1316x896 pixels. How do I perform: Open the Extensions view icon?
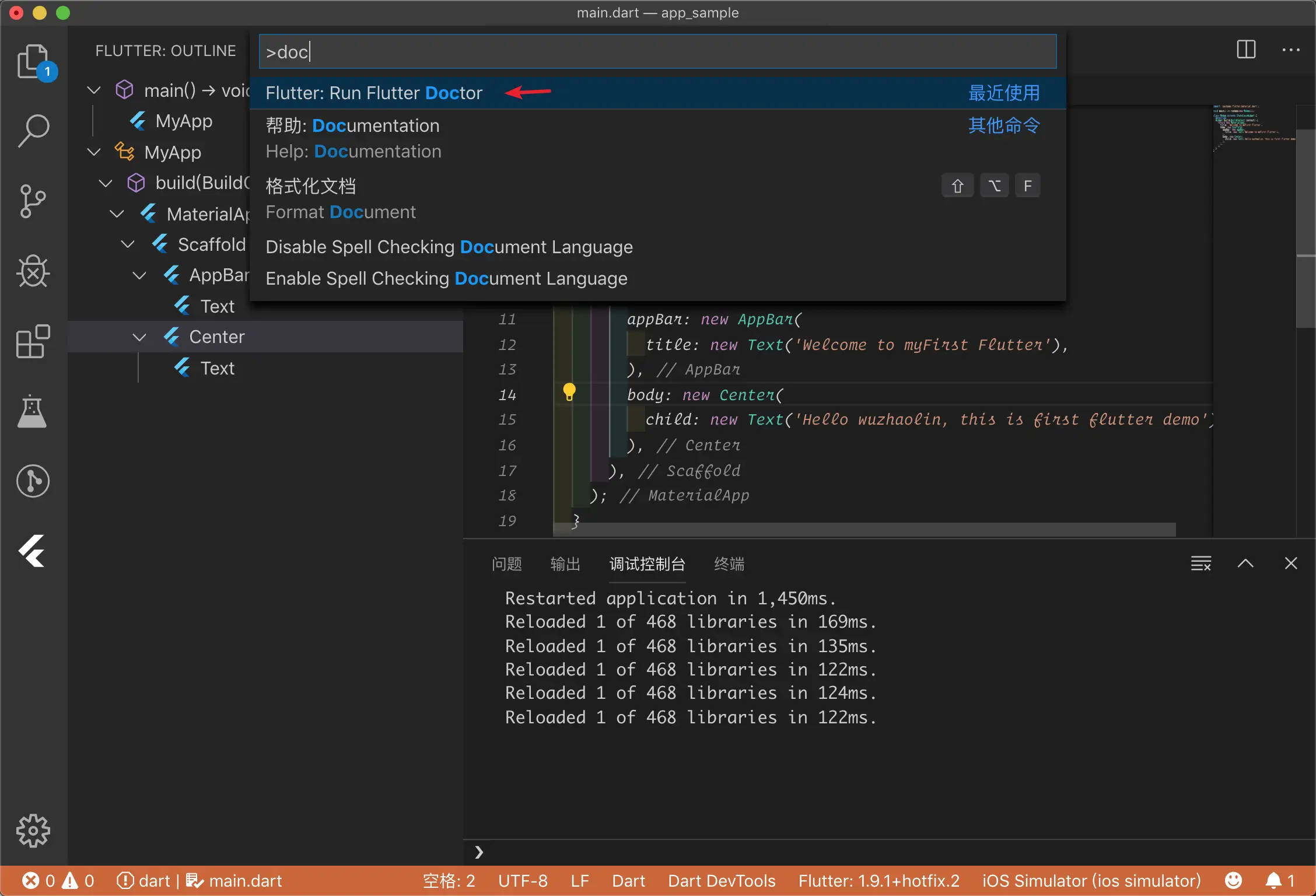click(x=33, y=341)
